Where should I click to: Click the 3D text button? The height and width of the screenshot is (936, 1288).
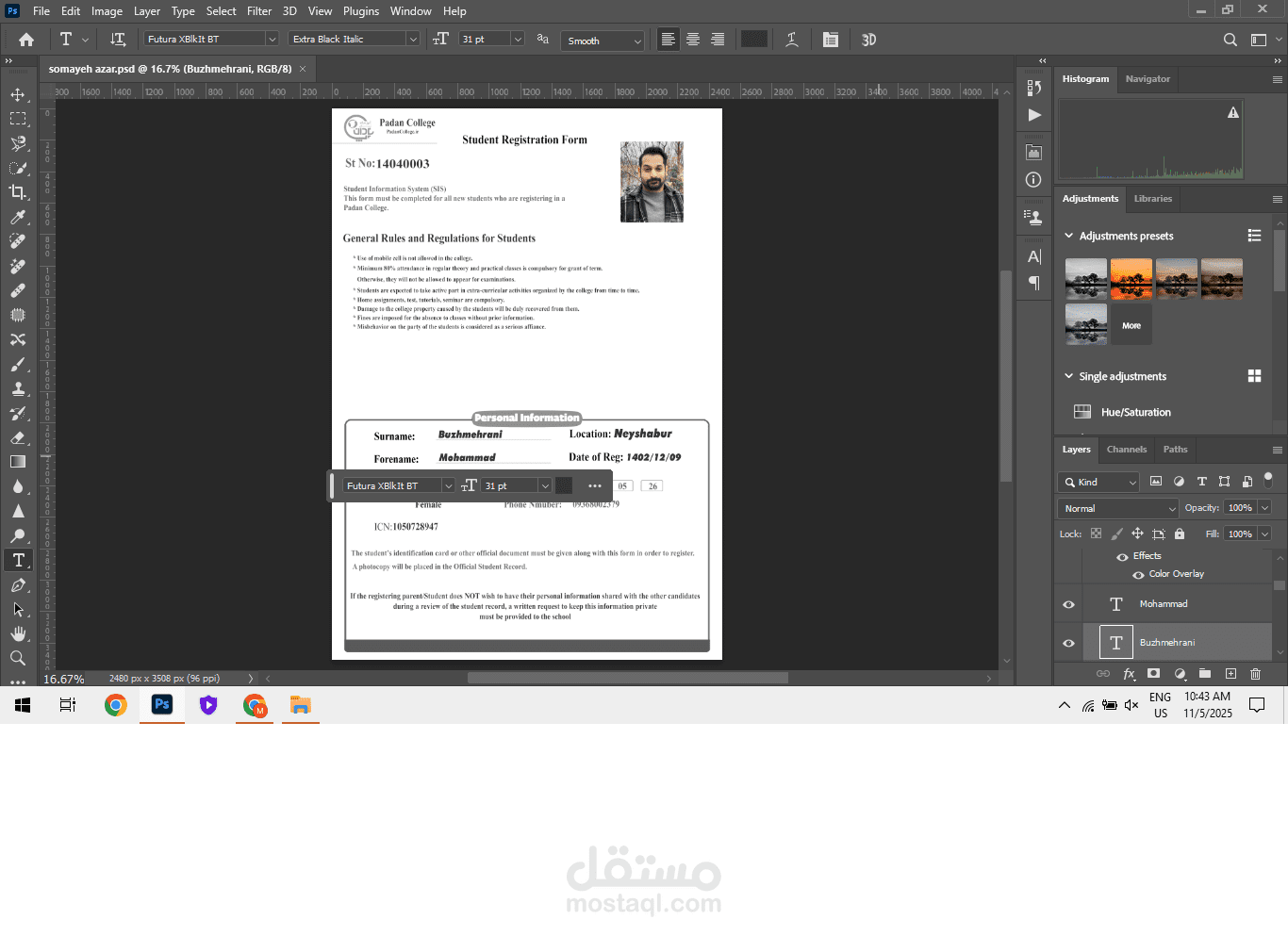point(869,40)
